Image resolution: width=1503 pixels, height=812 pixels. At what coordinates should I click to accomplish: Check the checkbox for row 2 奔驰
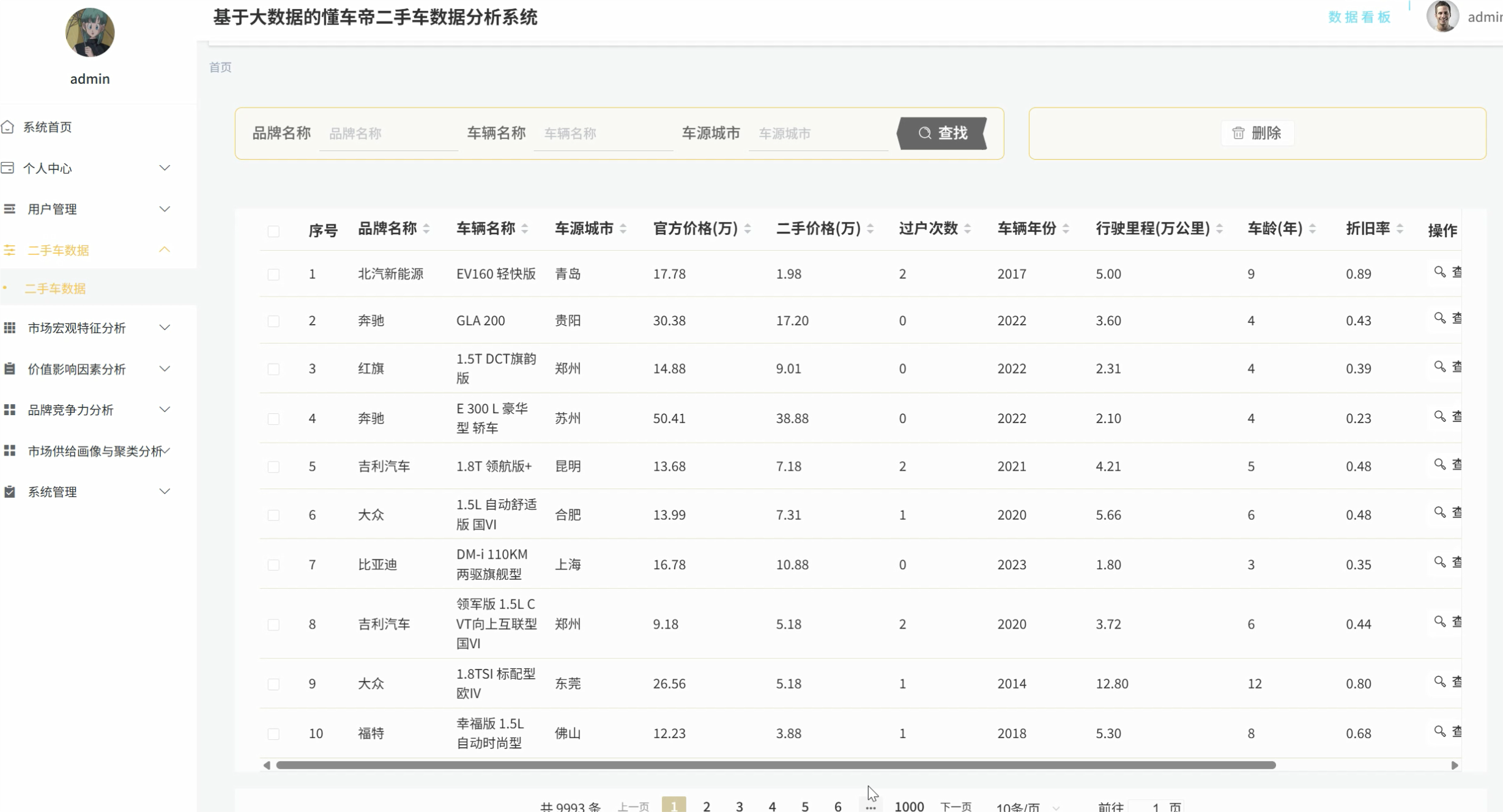(273, 321)
